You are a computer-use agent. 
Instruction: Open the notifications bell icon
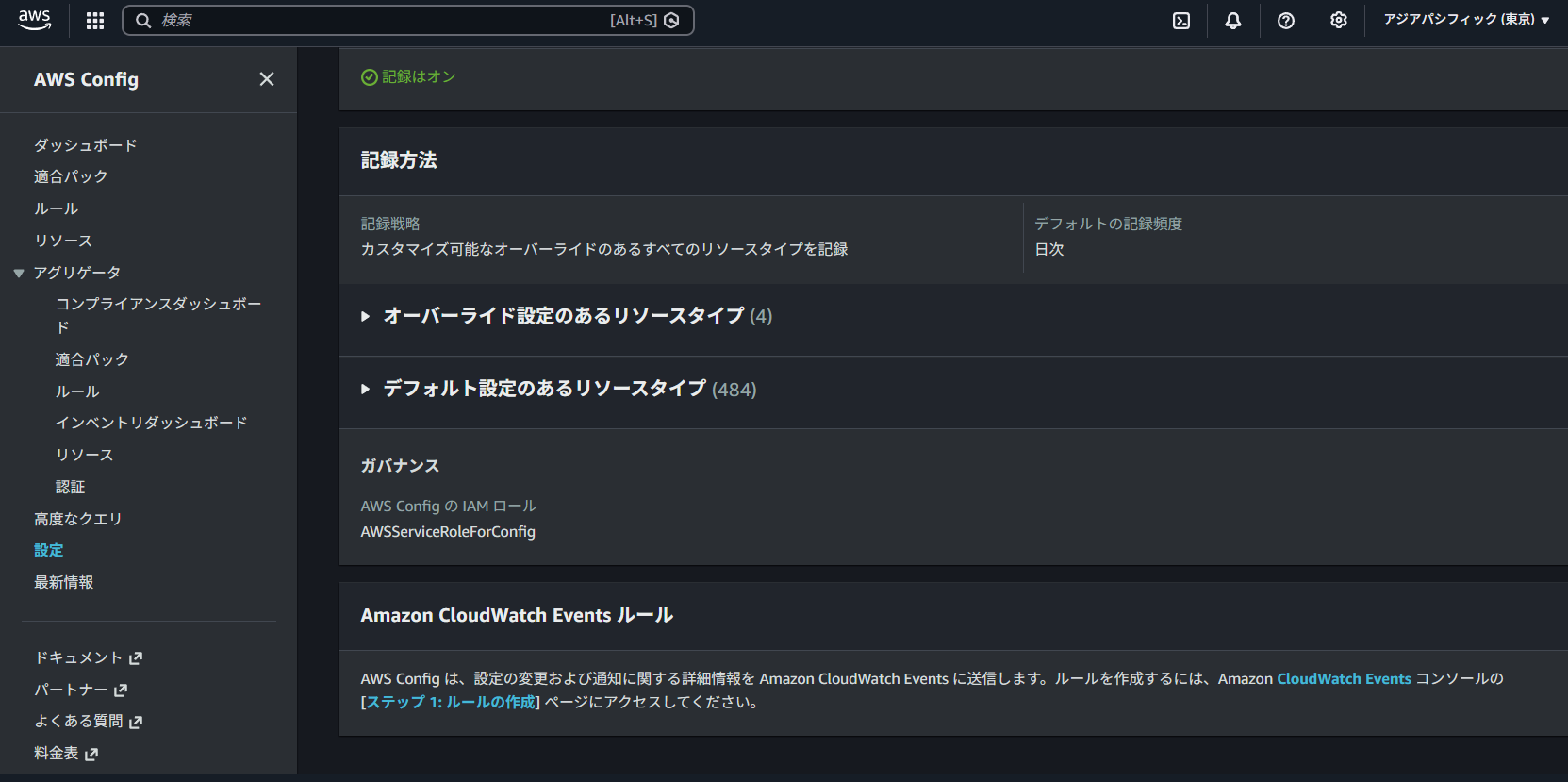tap(1232, 21)
